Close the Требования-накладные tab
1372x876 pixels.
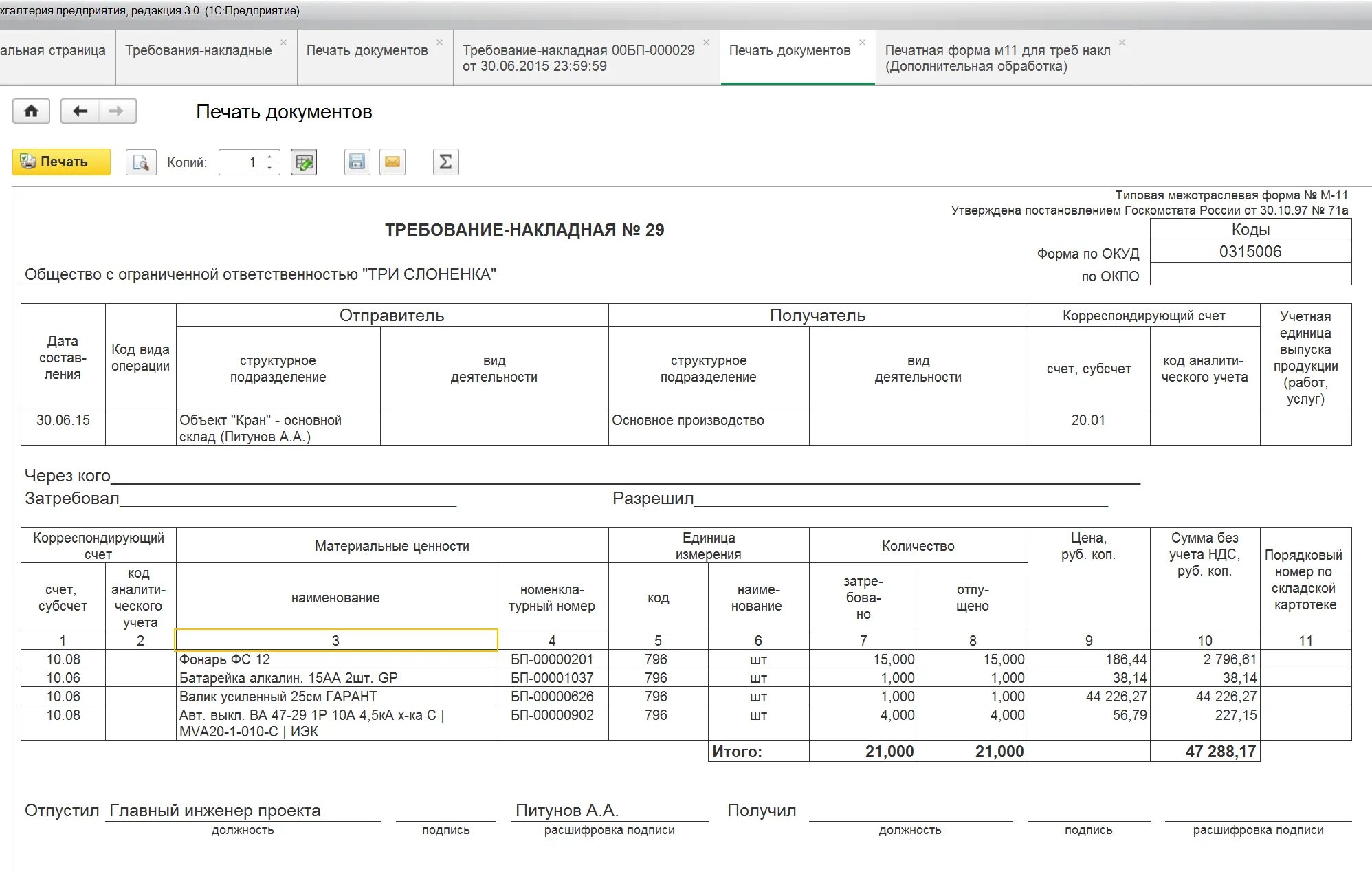[283, 42]
